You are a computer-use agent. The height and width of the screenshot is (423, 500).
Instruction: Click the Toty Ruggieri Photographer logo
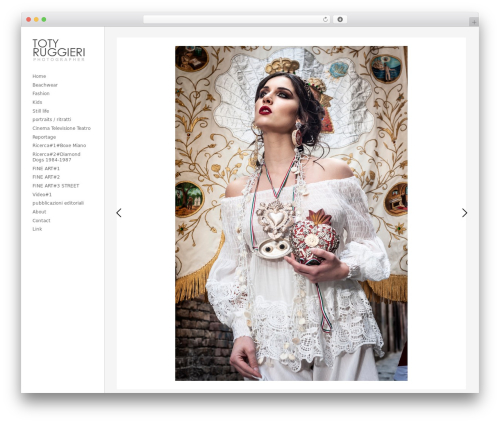(59, 50)
